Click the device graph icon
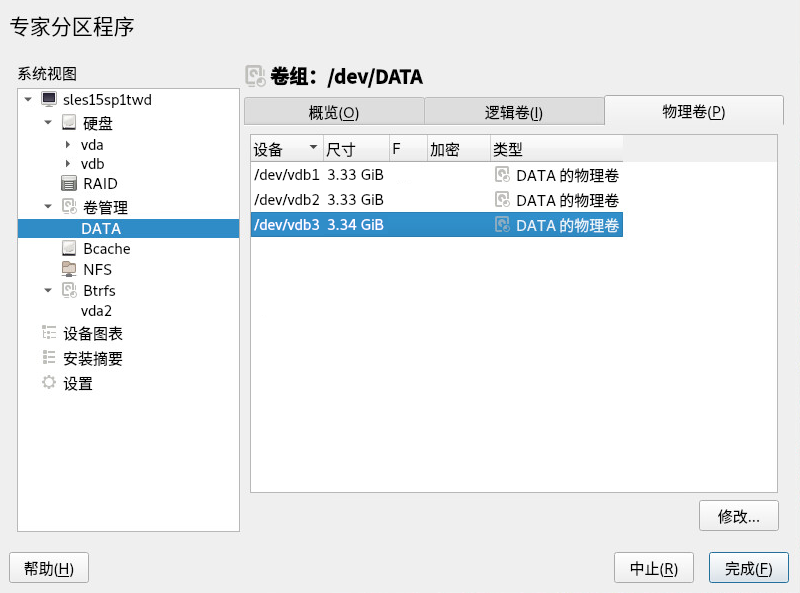The image size is (800, 593). [49, 333]
